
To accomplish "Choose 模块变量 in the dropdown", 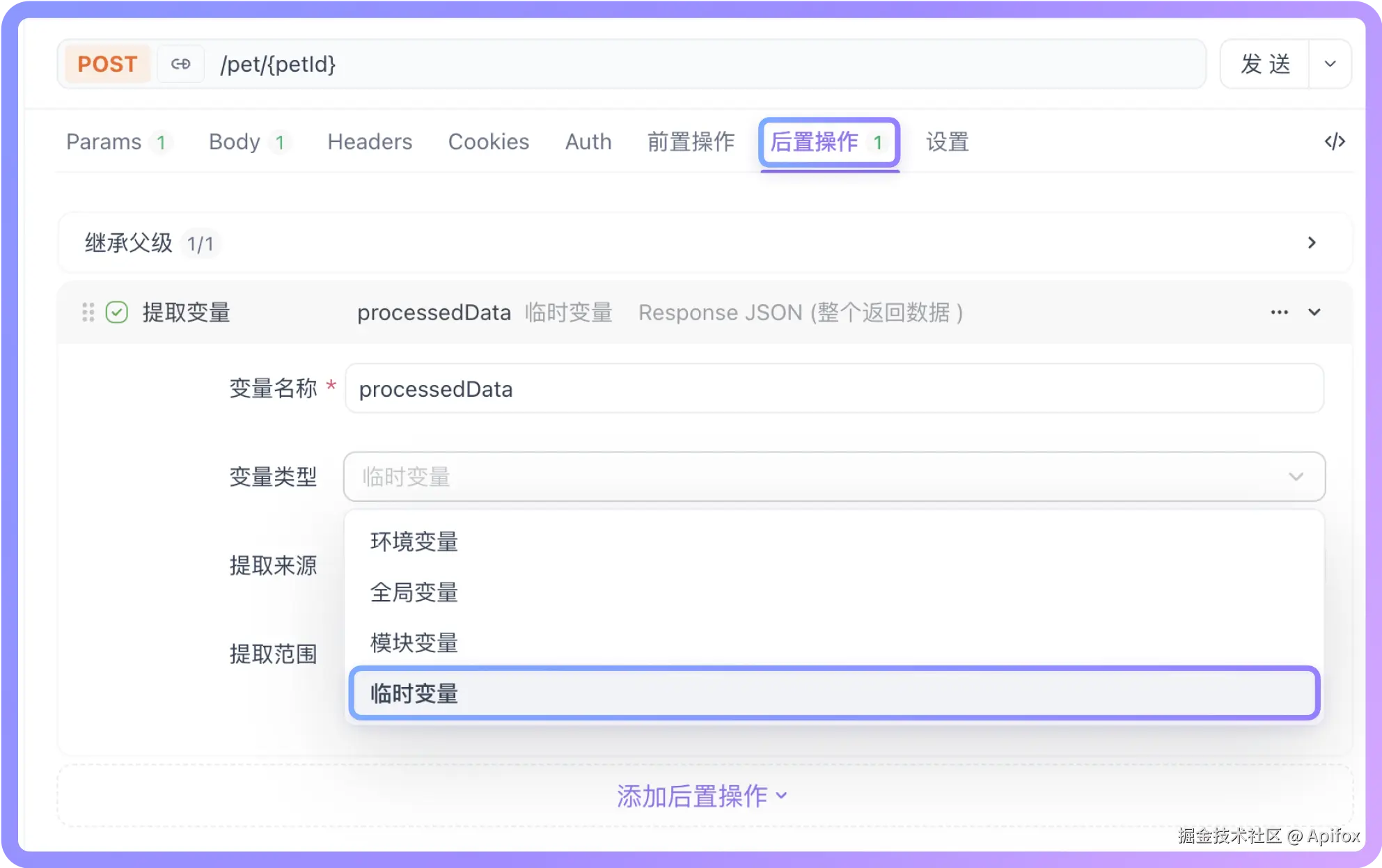I will 414,643.
